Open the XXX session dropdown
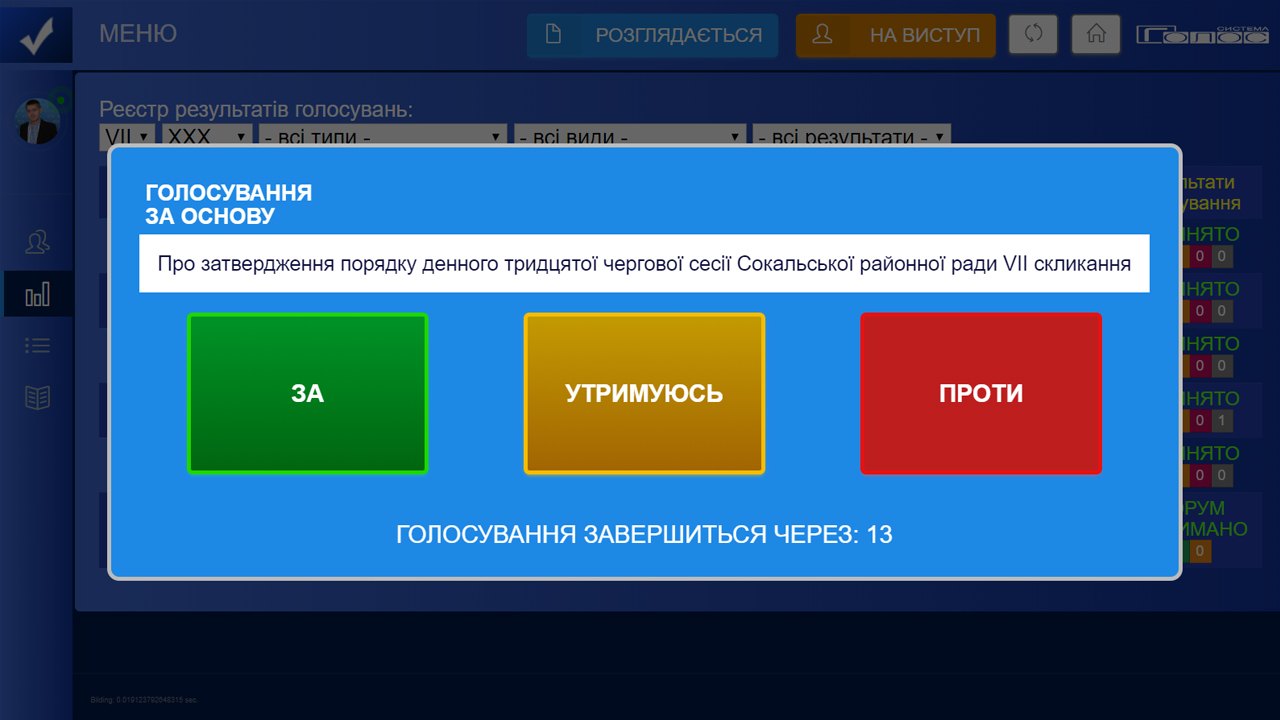The width and height of the screenshot is (1280, 720). click(207, 137)
